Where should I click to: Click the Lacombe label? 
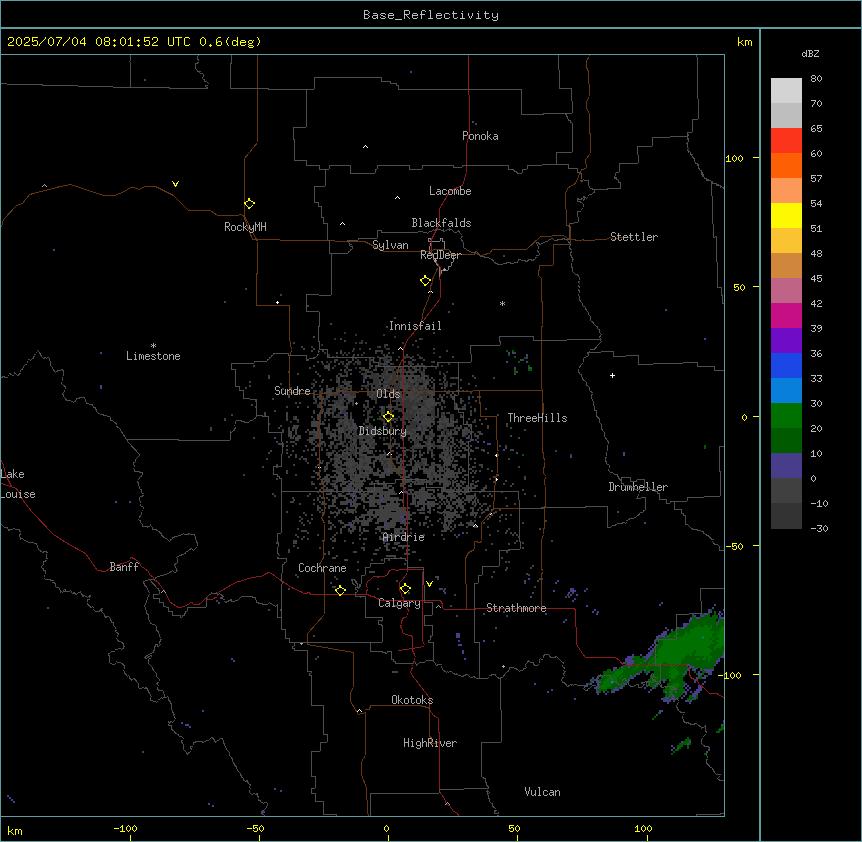tap(450, 191)
